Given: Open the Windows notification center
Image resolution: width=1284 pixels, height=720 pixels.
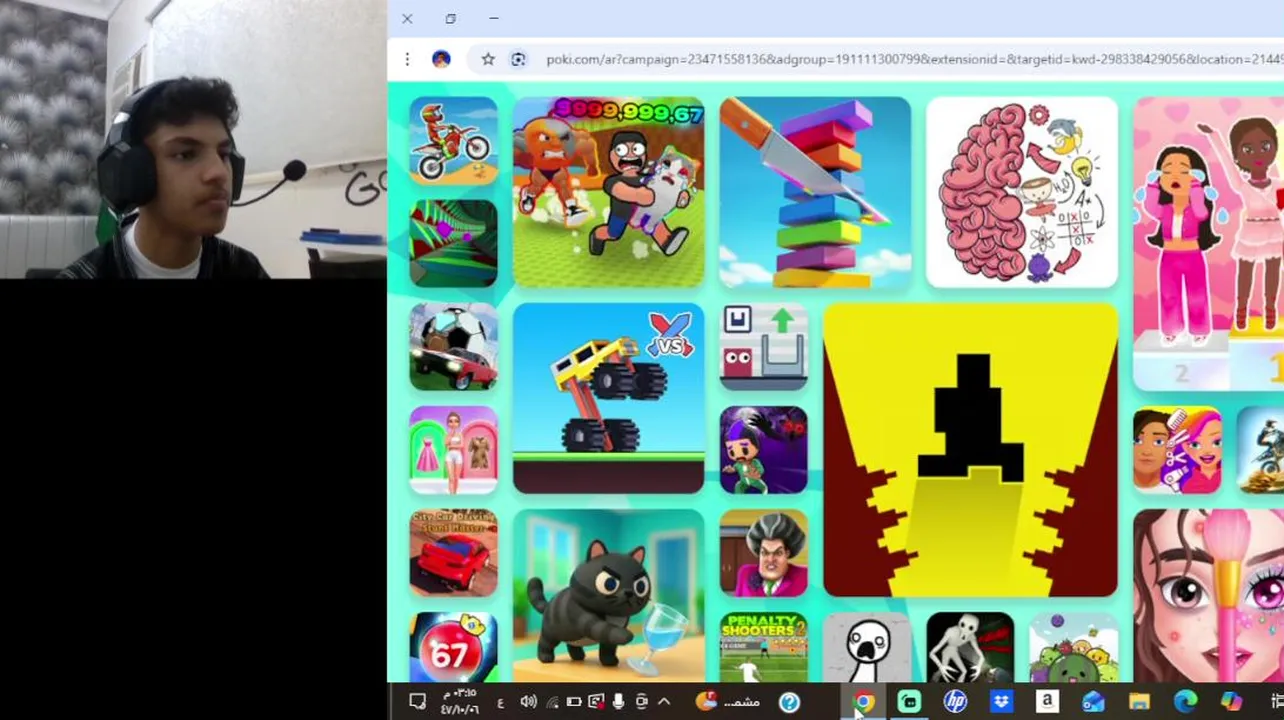Looking at the screenshot, I should (x=418, y=702).
